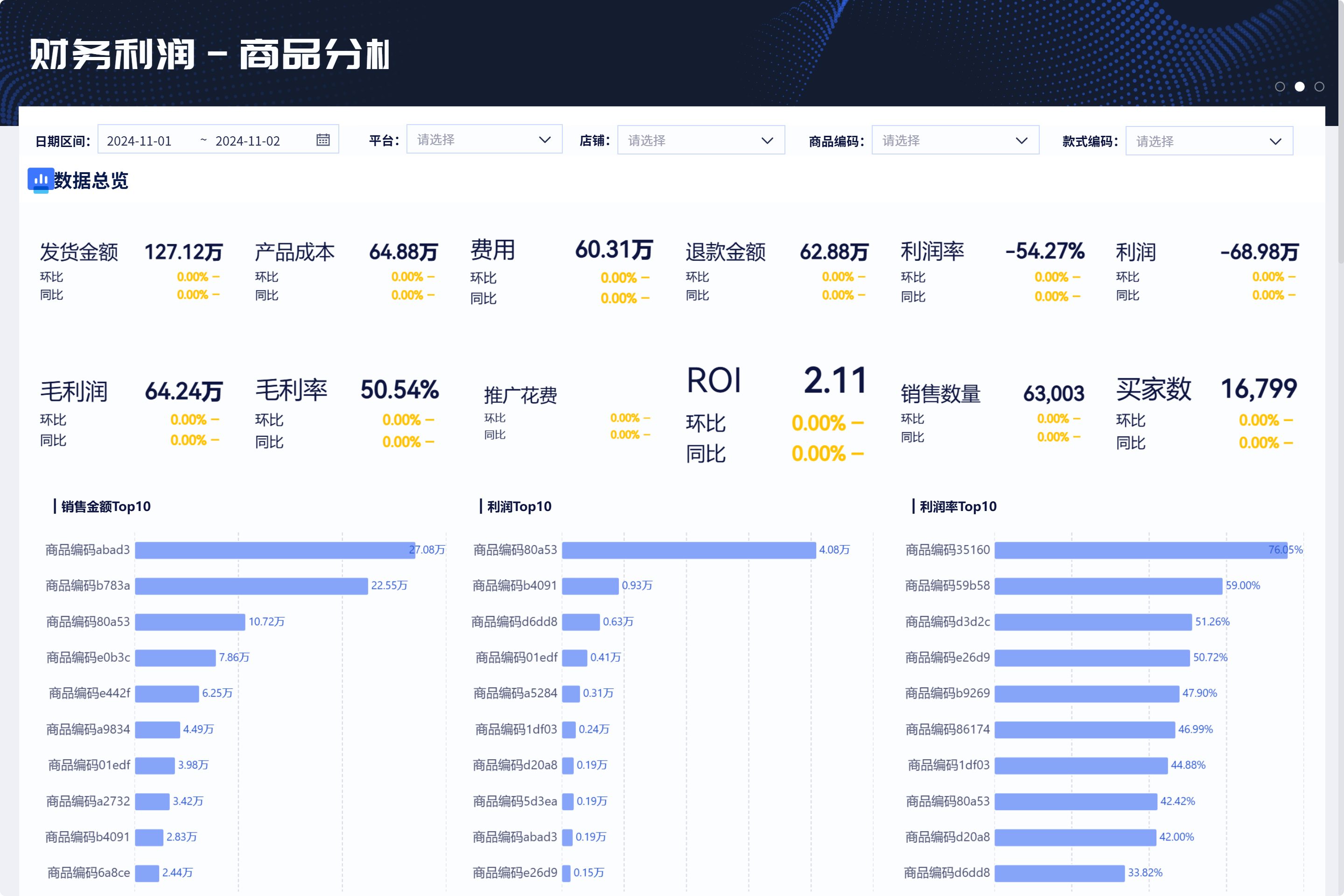Image resolution: width=1344 pixels, height=896 pixels.
Task: Click the end date 2024-11-02 field
Action: 247,140
